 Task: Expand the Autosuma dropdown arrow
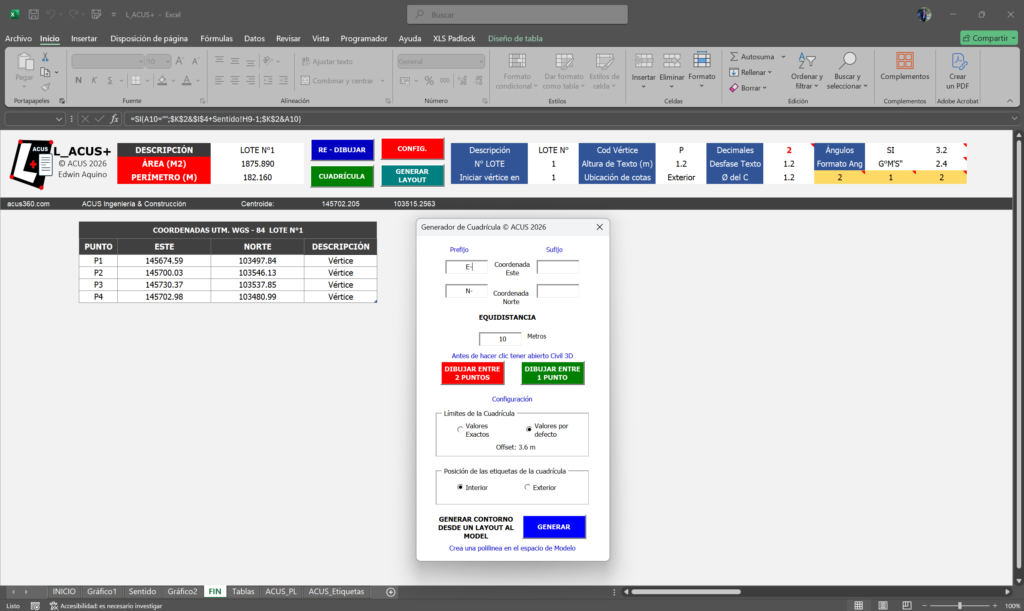783,57
